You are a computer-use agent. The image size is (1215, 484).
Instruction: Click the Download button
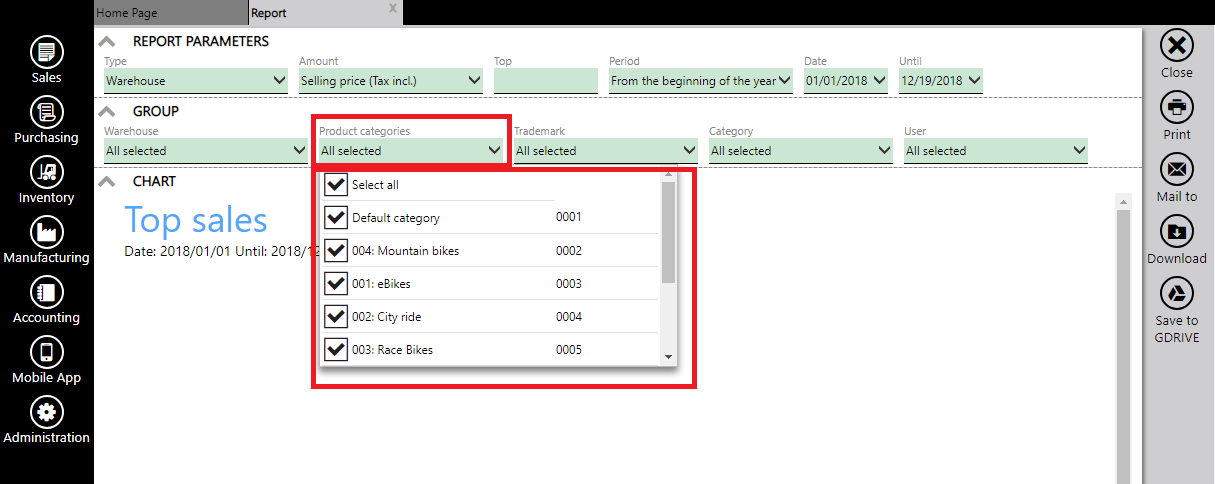pyautogui.click(x=1177, y=231)
